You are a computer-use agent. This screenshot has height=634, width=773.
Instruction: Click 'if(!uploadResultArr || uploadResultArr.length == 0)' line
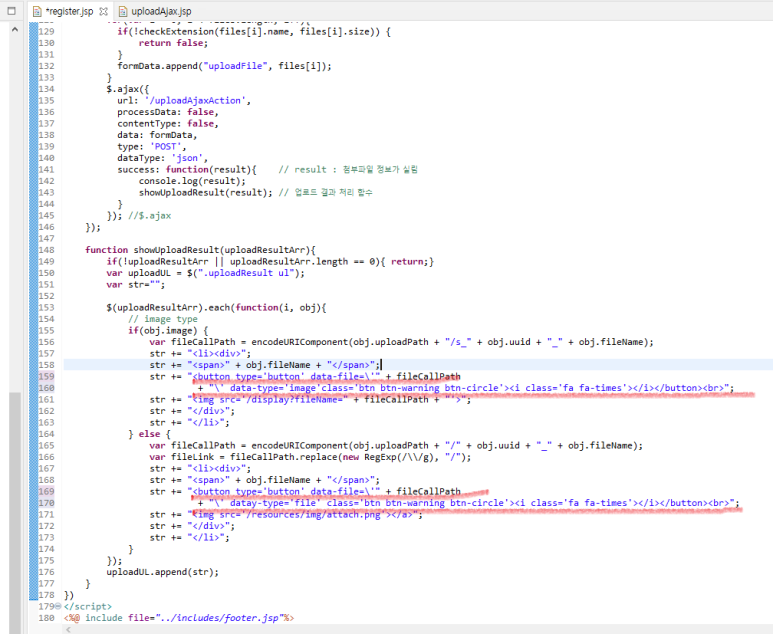click(270, 261)
